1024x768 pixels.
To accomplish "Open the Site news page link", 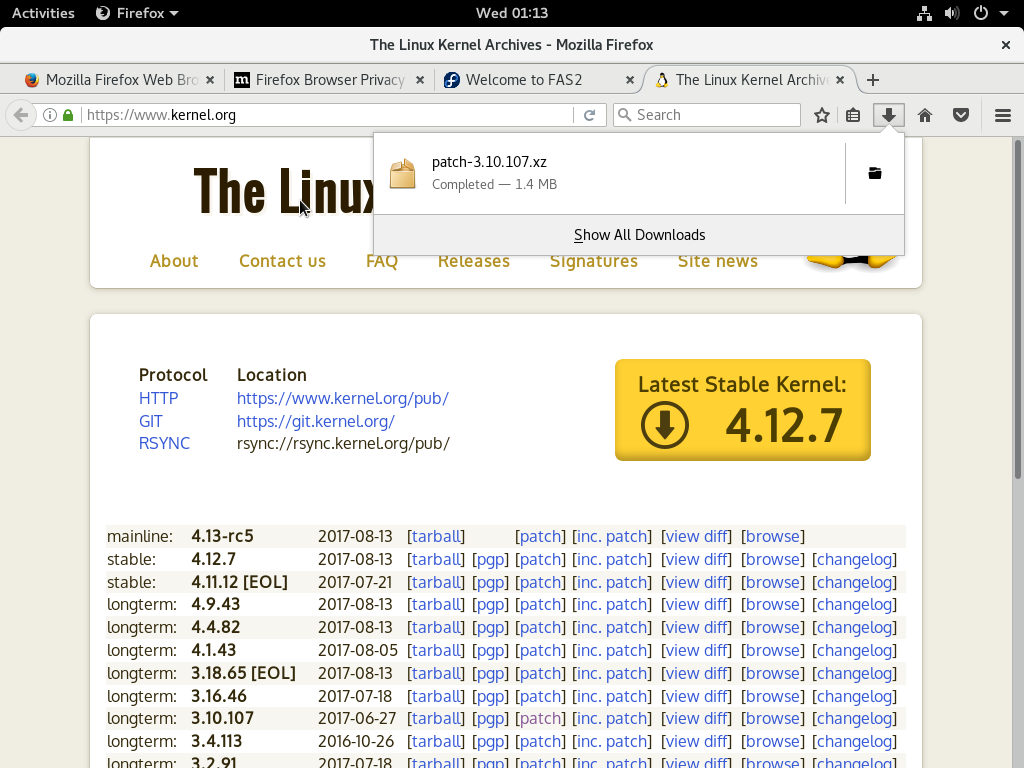I will click(717, 261).
